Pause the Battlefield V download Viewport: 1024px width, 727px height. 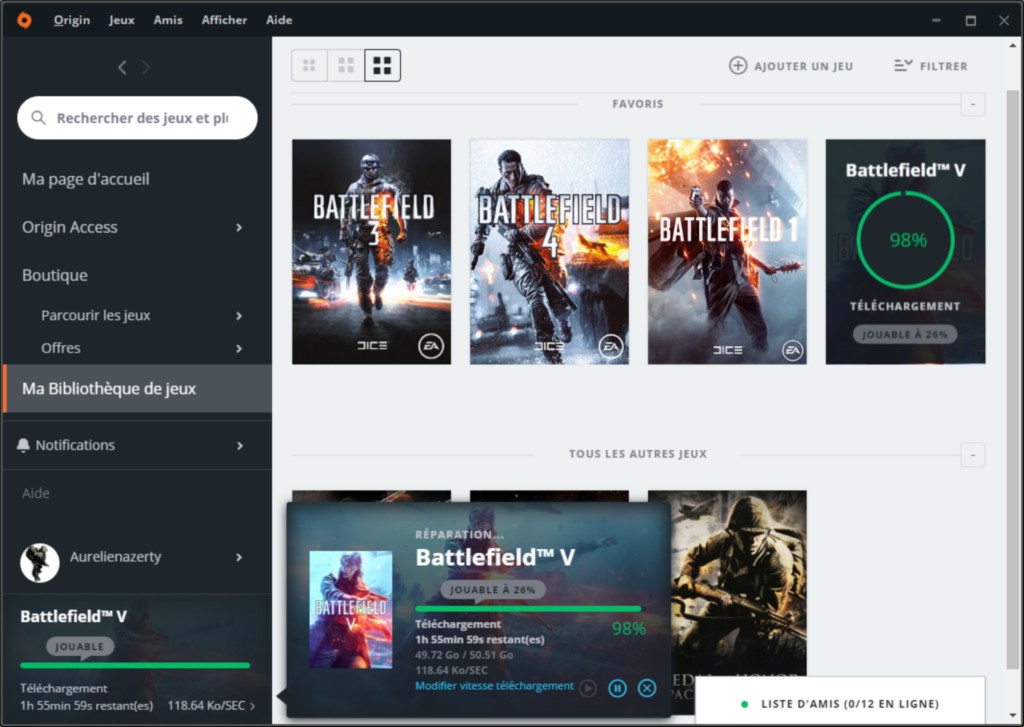[x=617, y=688]
